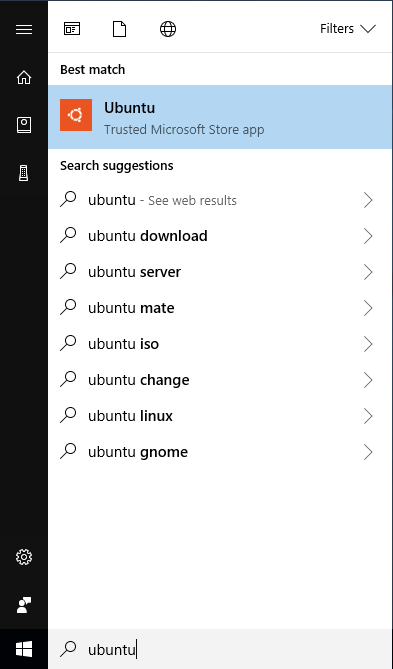Filter results by Web globe icon
Screen dimensions: 393x669
[x=168, y=29]
